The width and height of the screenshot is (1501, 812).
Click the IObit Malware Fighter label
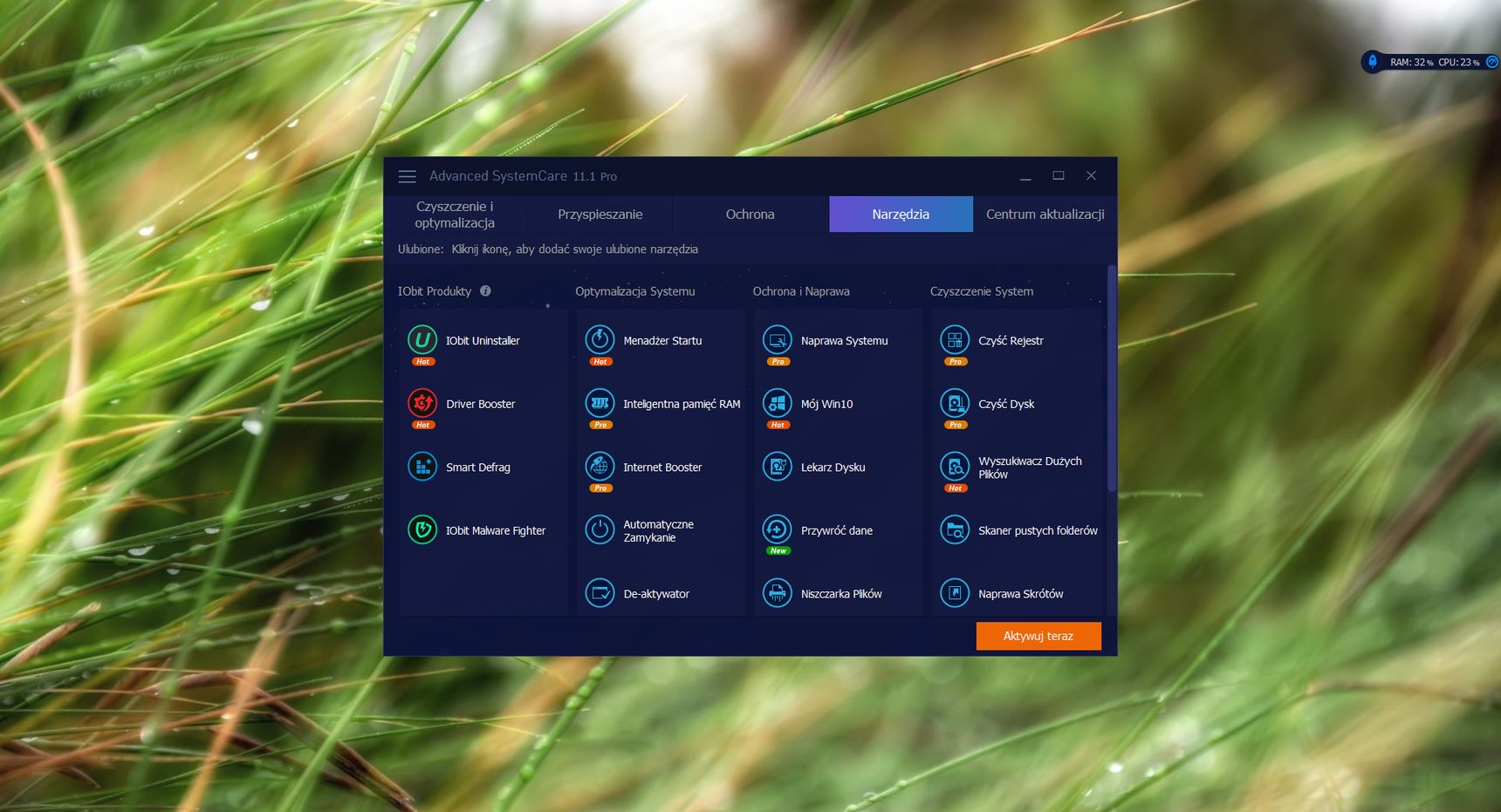496,530
